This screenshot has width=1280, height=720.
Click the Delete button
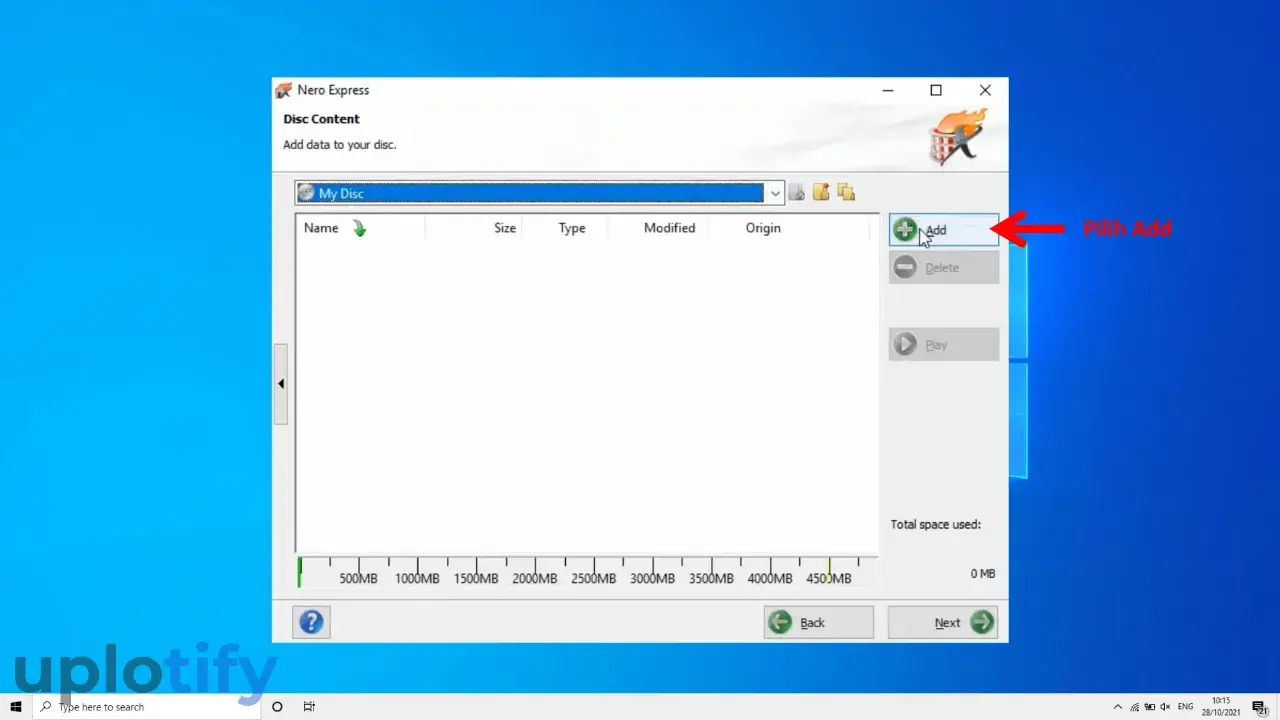click(943, 267)
